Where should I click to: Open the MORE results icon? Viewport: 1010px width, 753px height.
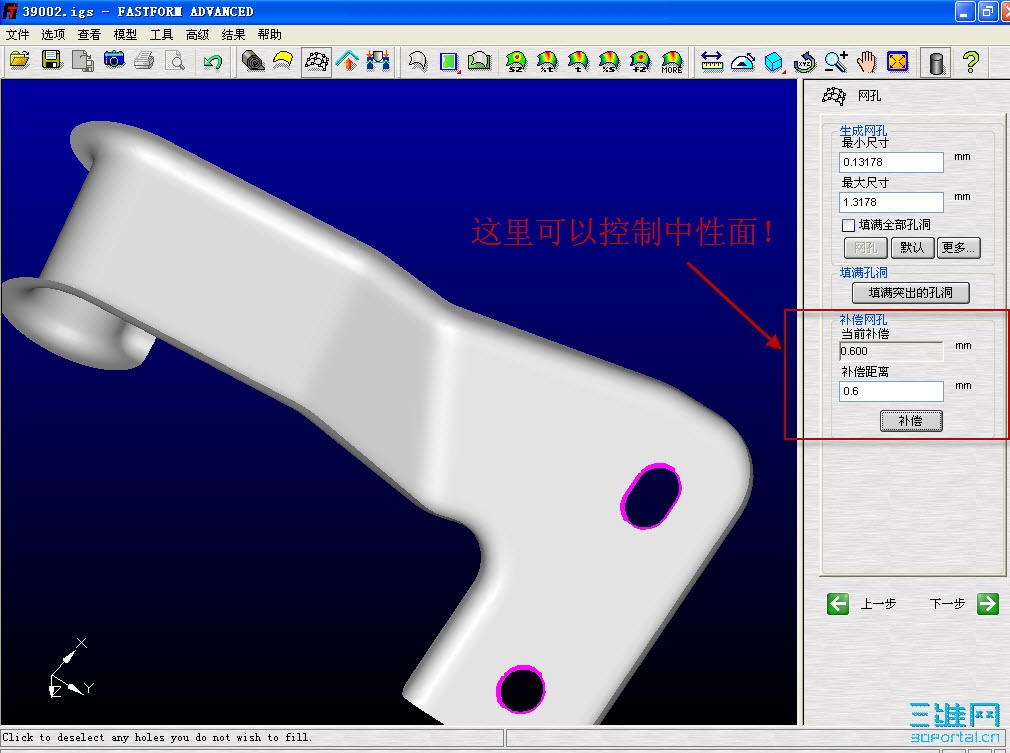click(x=671, y=61)
